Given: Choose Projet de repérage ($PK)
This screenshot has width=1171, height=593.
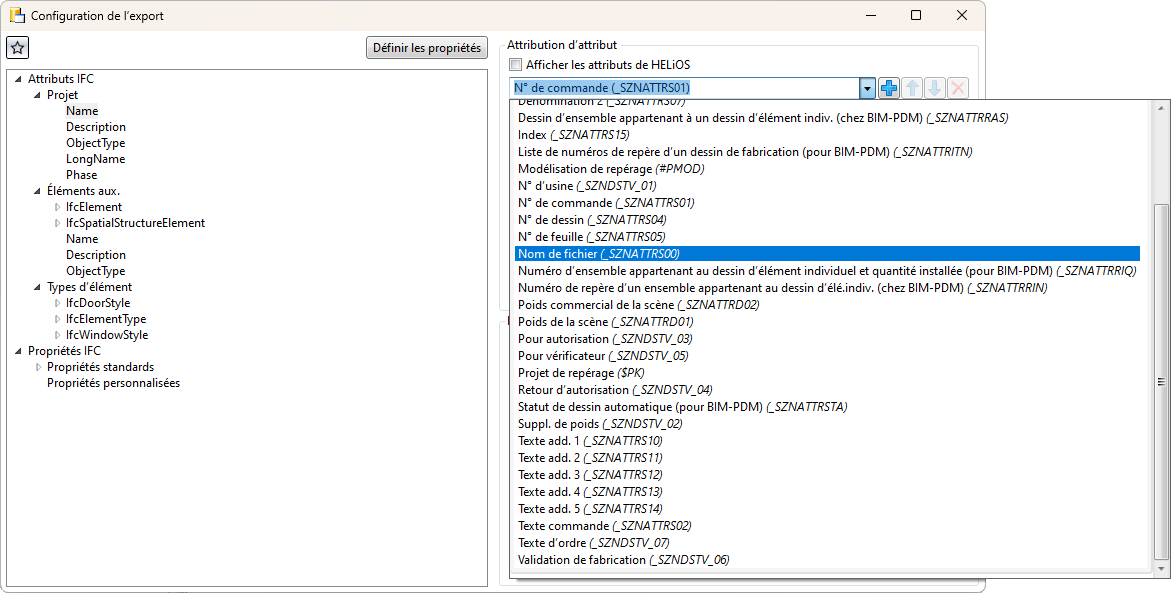Looking at the screenshot, I should [581, 373].
